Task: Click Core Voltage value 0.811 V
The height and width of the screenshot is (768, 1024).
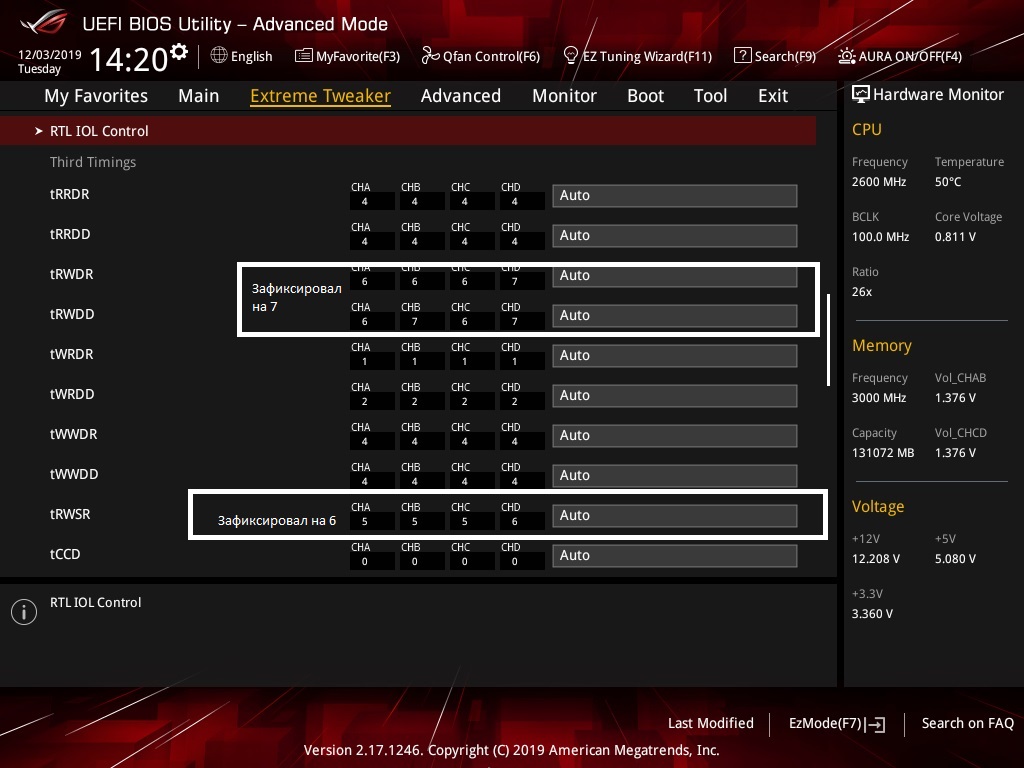Action: click(955, 236)
